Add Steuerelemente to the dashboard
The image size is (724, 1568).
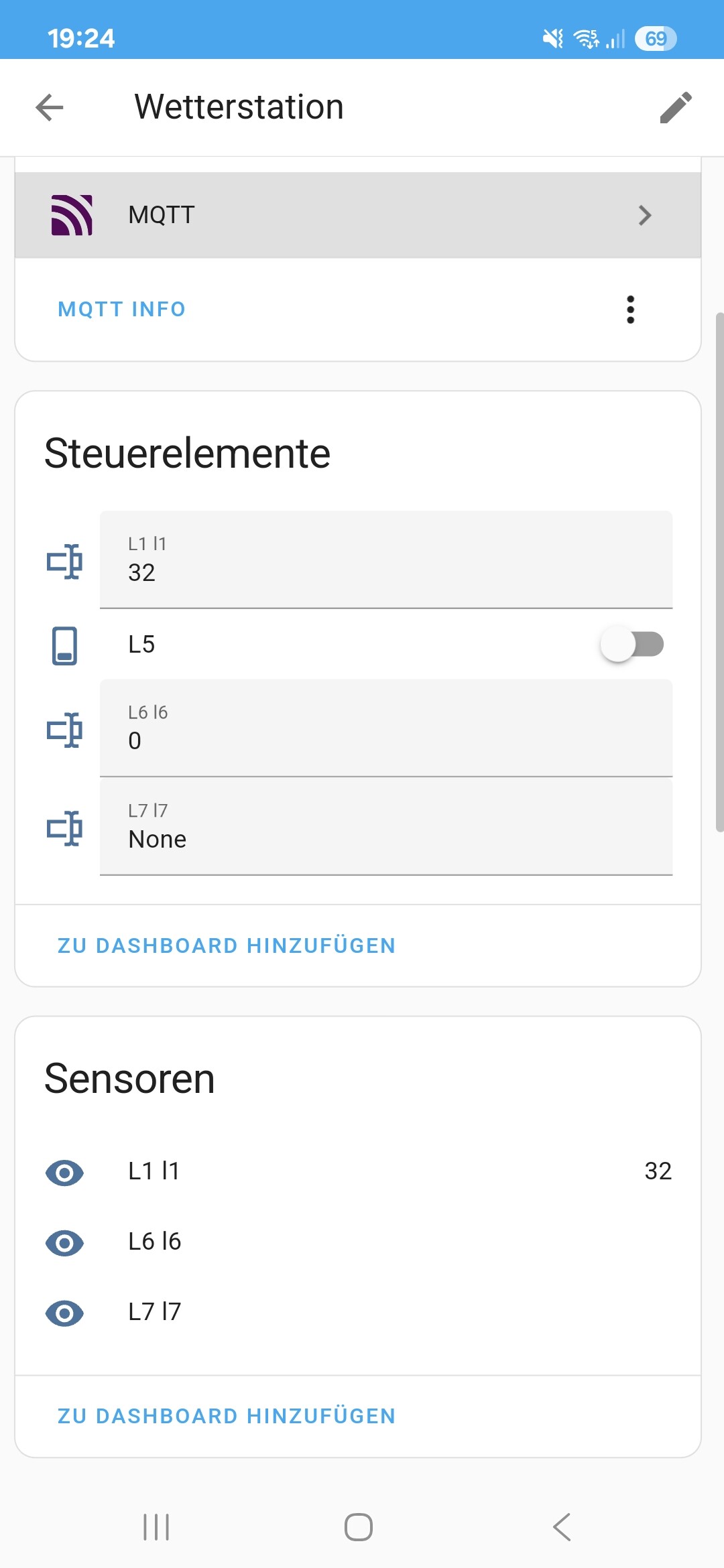227,945
